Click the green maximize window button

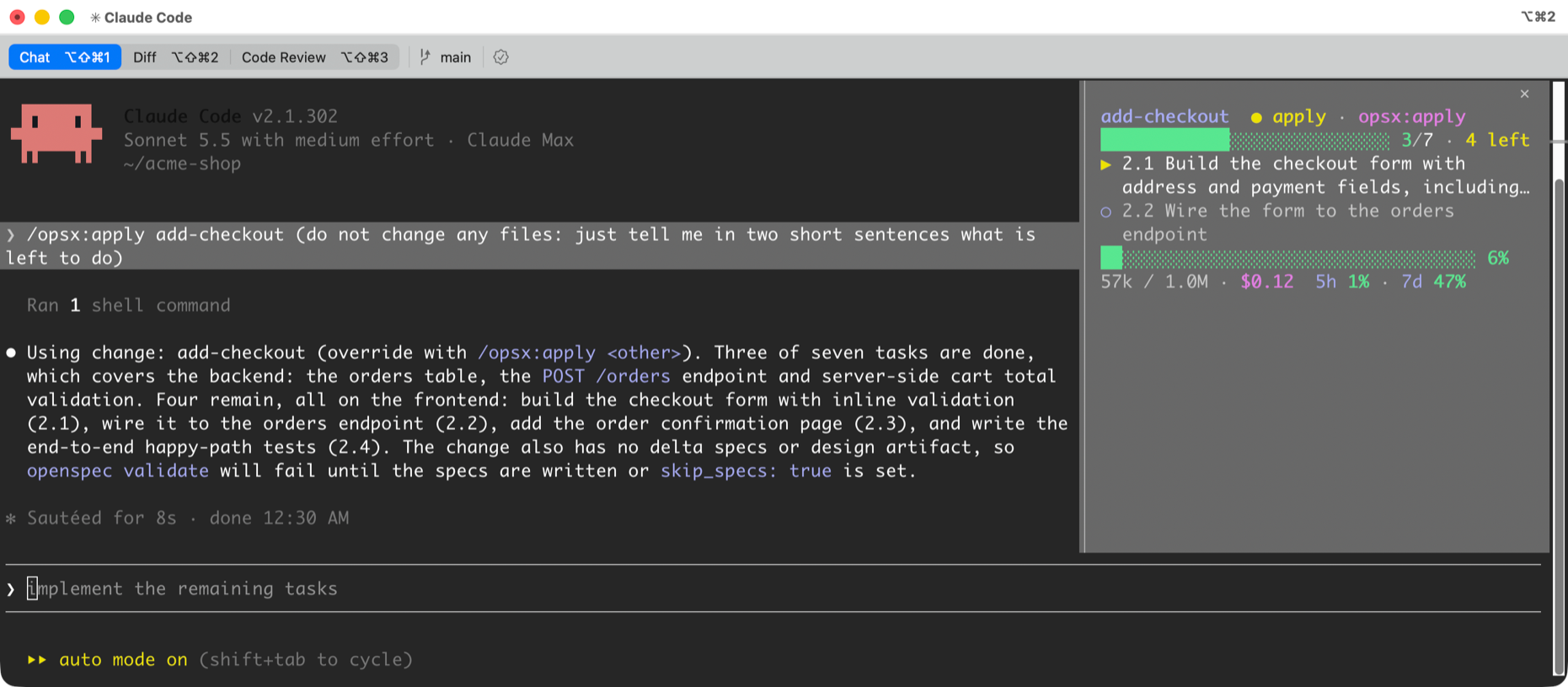pyautogui.click(x=67, y=17)
